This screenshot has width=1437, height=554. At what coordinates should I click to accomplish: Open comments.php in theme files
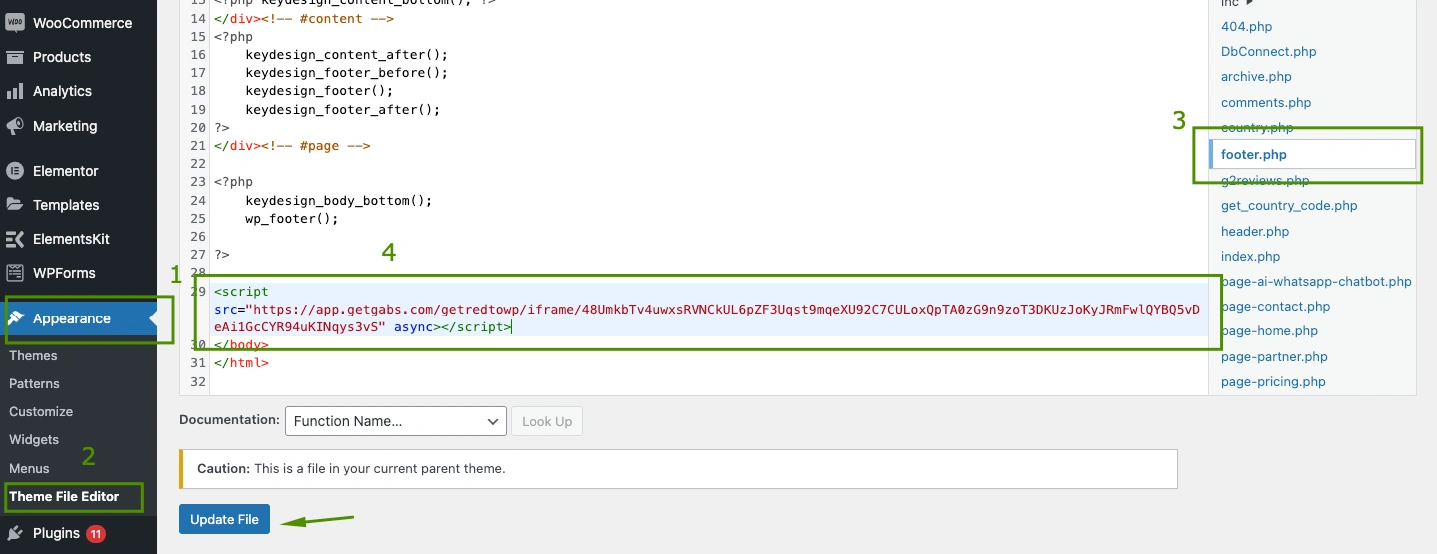[1266, 102]
